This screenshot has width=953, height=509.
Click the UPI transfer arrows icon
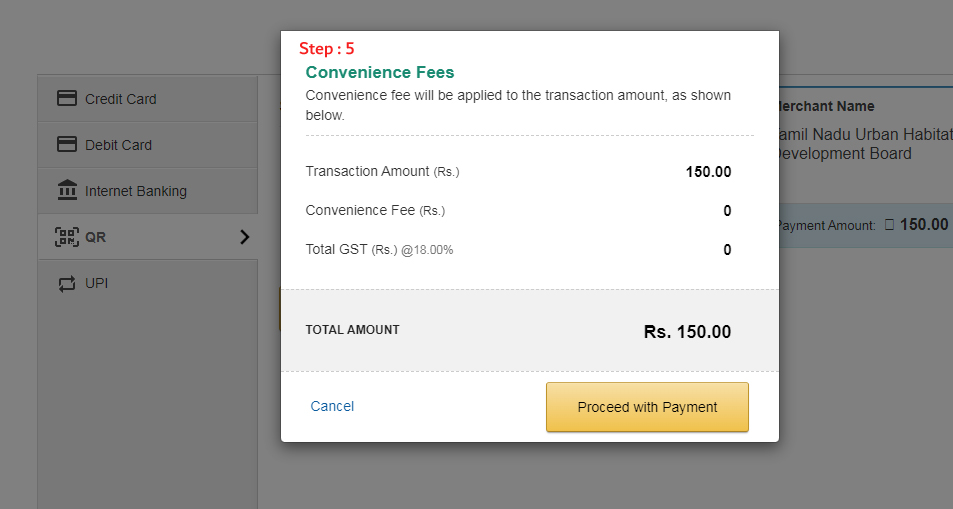(67, 283)
